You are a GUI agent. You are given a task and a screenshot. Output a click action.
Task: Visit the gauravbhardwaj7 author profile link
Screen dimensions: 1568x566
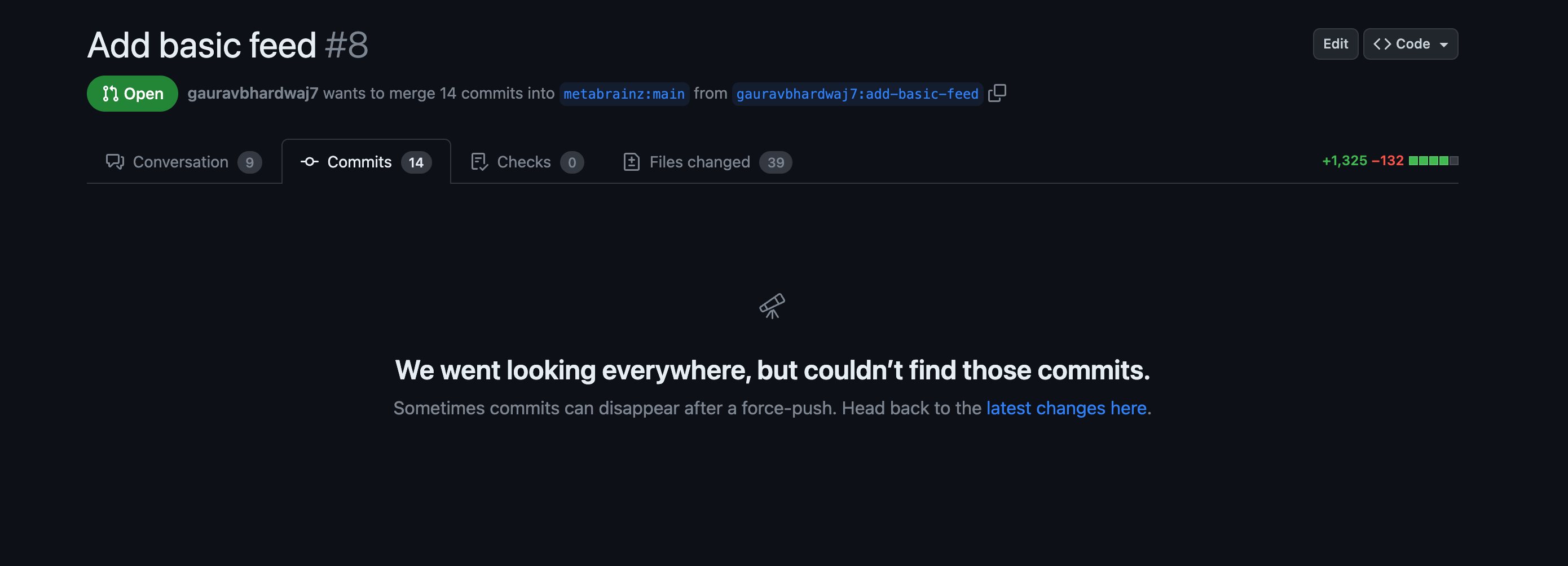(253, 93)
